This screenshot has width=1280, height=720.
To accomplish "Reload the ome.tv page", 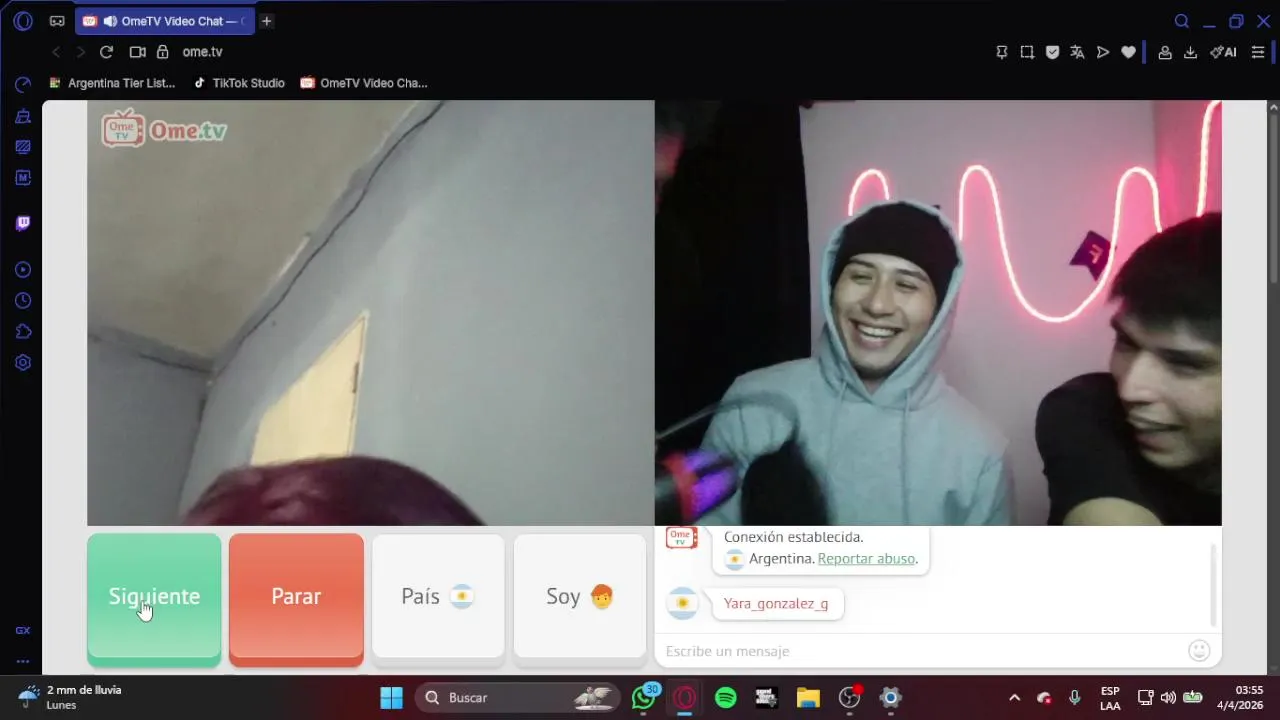I will 106,52.
